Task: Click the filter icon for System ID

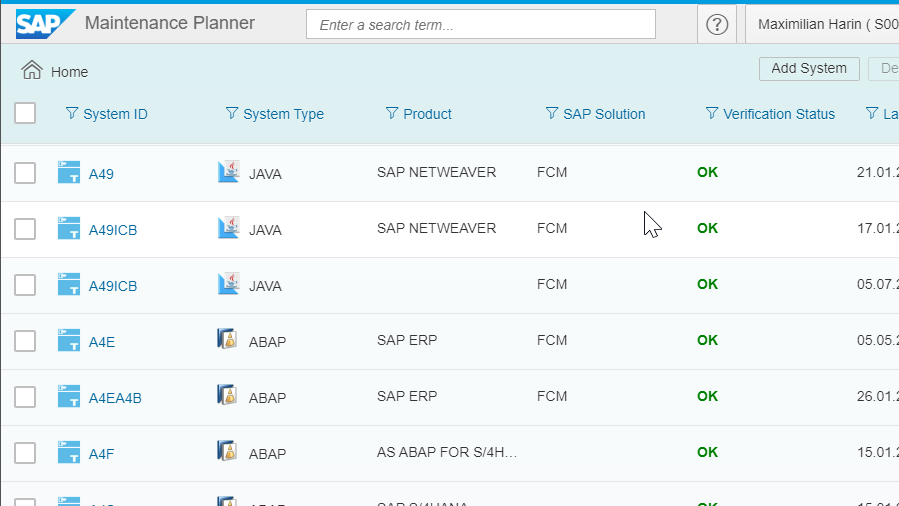Action: click(72, 113)
